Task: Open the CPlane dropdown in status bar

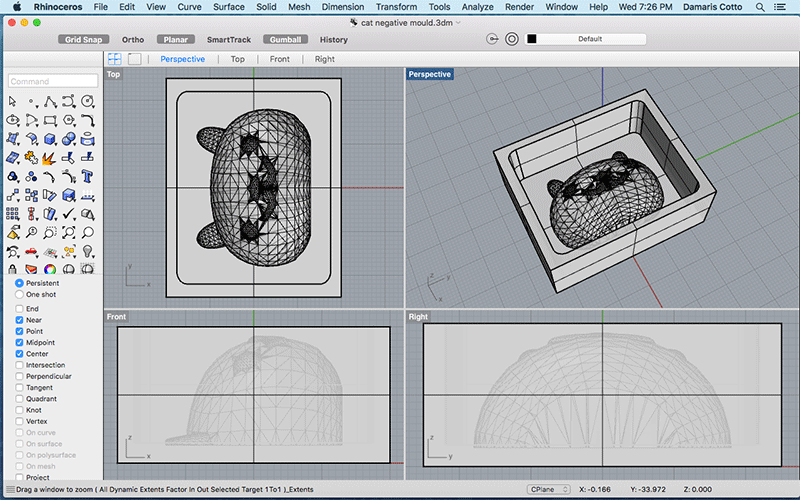Action: coord(548,489)
